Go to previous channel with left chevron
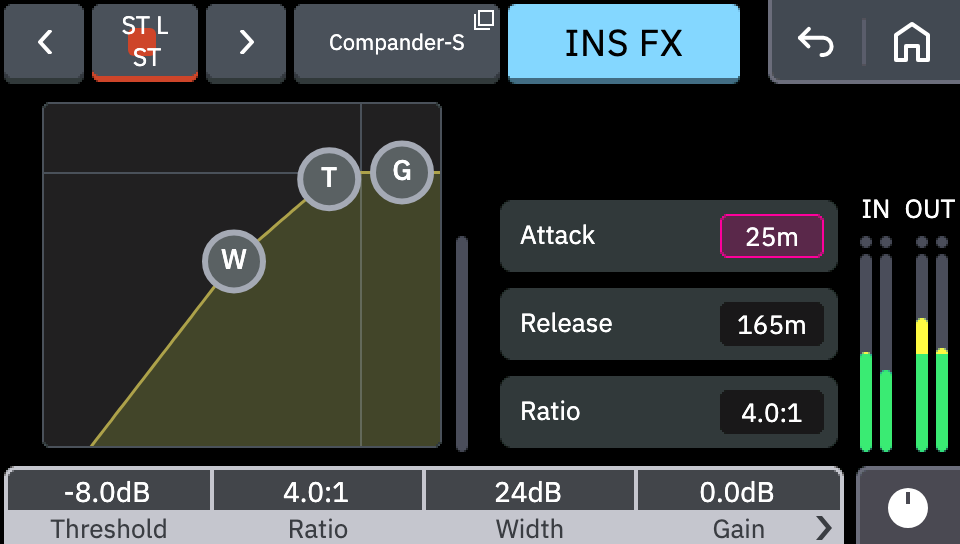This screenshot has height=544, width=960. (x=44, y=43)
